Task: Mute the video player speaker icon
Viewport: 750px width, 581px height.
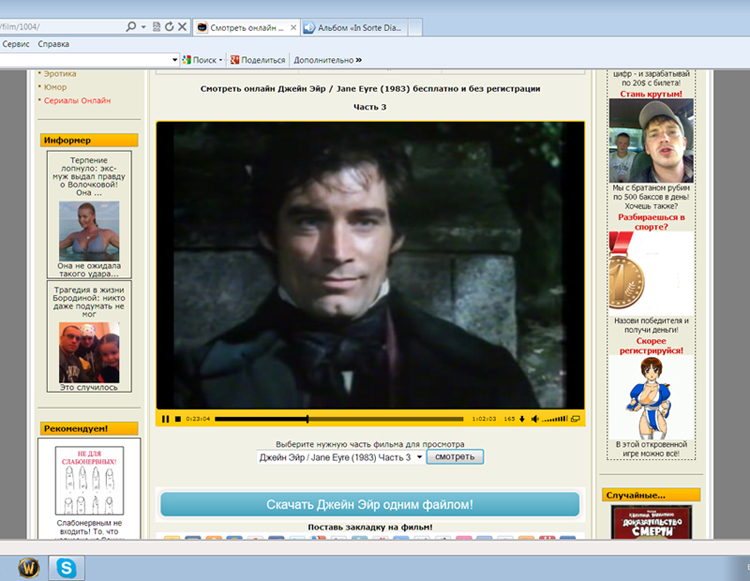Action: (535, 419)
